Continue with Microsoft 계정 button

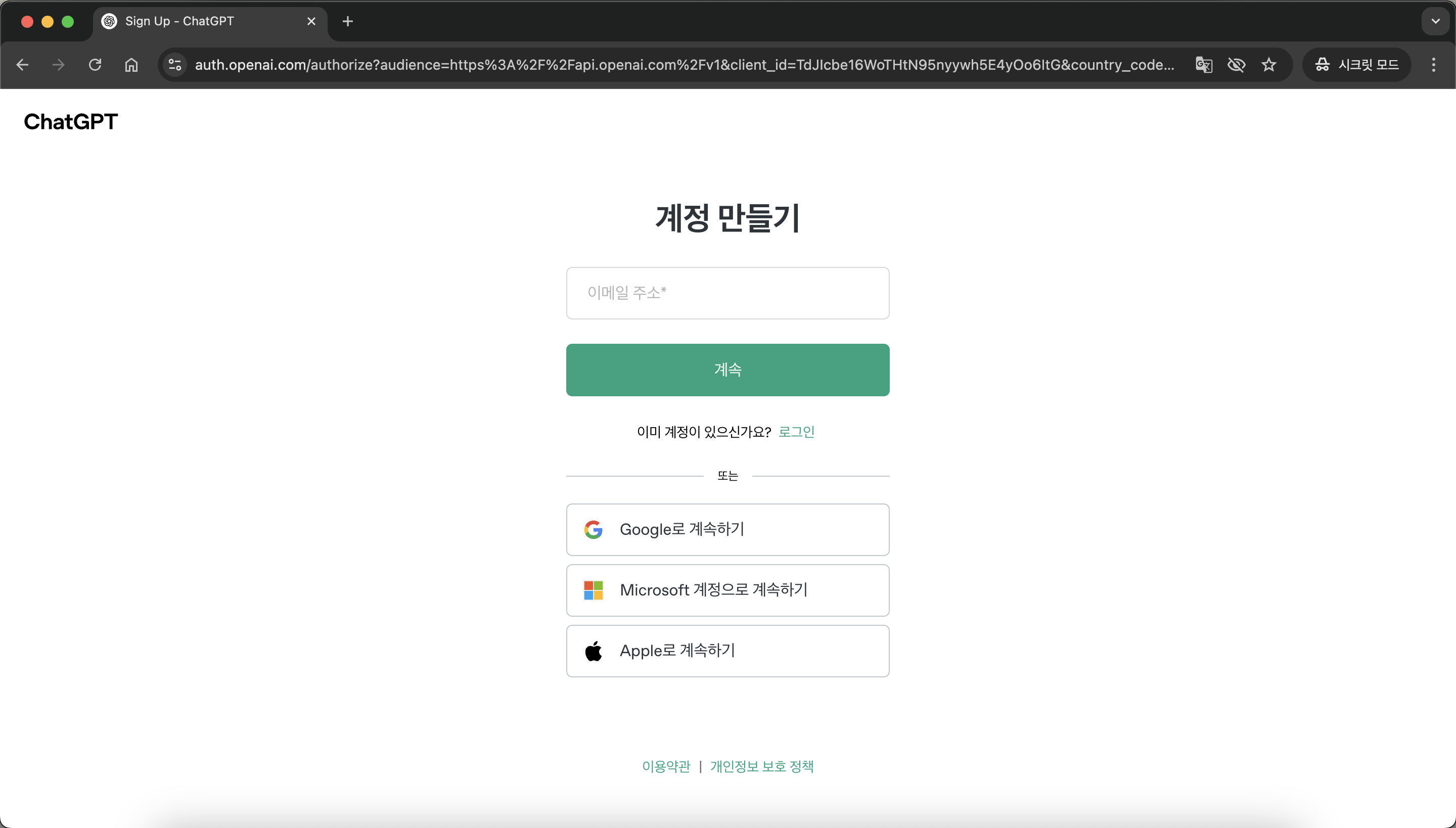[x=727, y=590]
